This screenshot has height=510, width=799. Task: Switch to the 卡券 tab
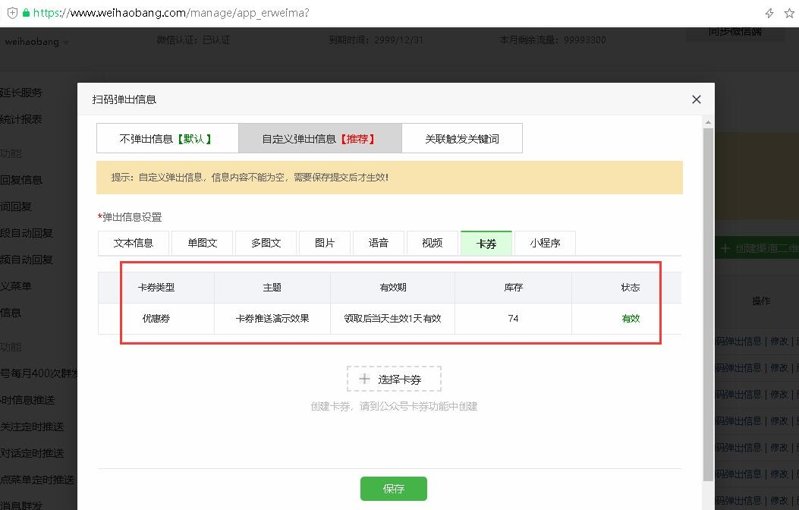(486, 243)
